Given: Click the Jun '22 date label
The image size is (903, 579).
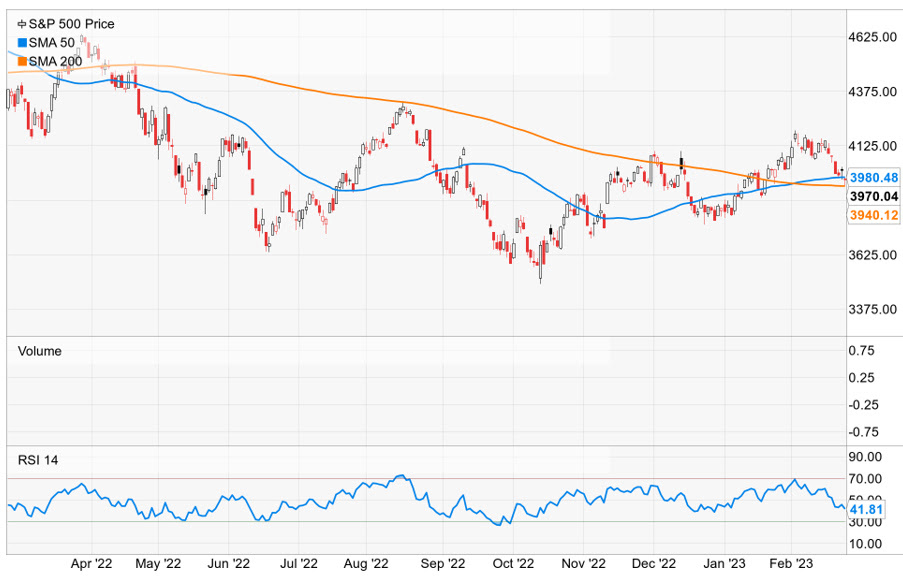Looking at the screenshot, I should [x=229, y=564].
